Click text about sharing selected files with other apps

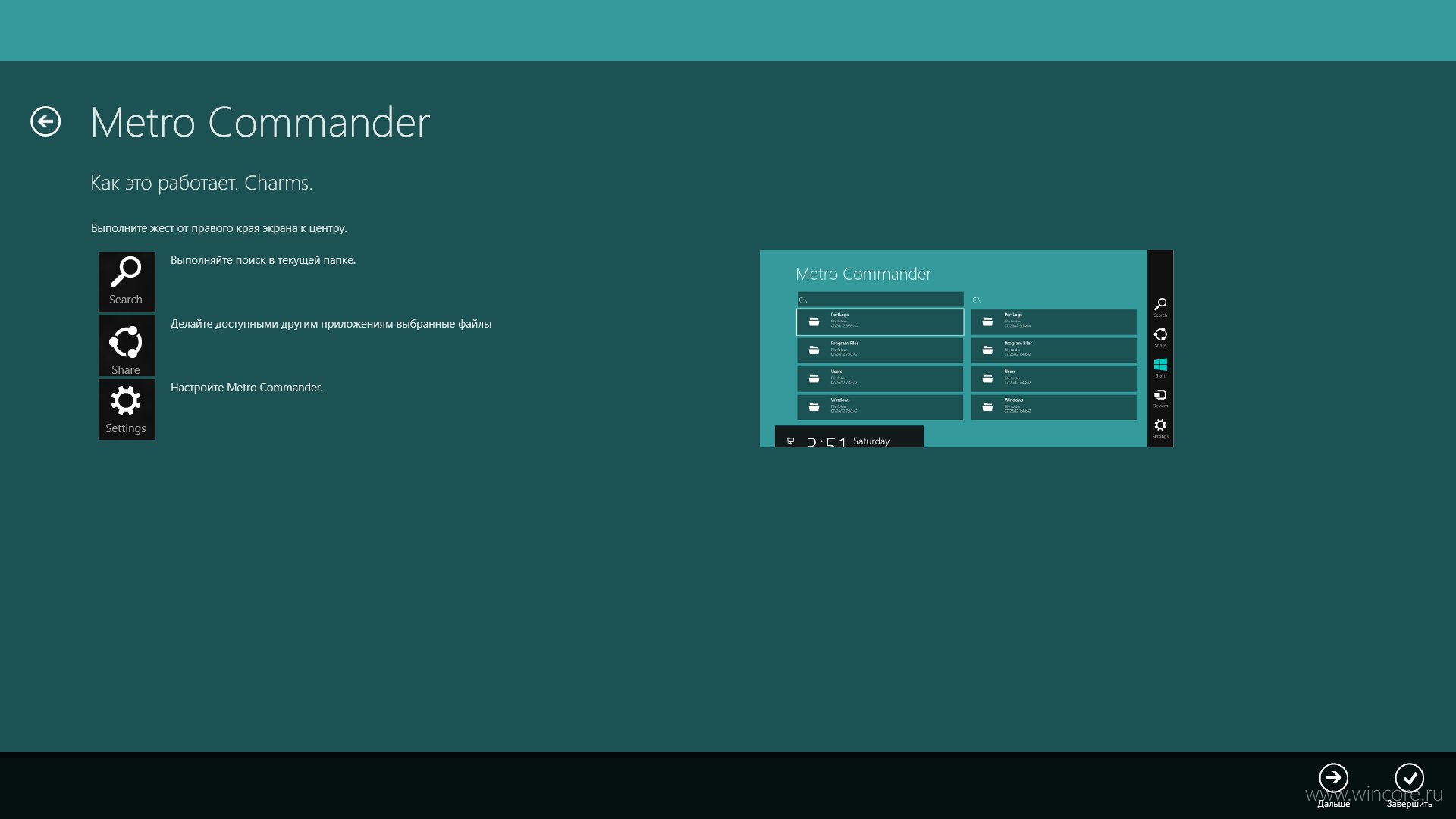(331, 324)
